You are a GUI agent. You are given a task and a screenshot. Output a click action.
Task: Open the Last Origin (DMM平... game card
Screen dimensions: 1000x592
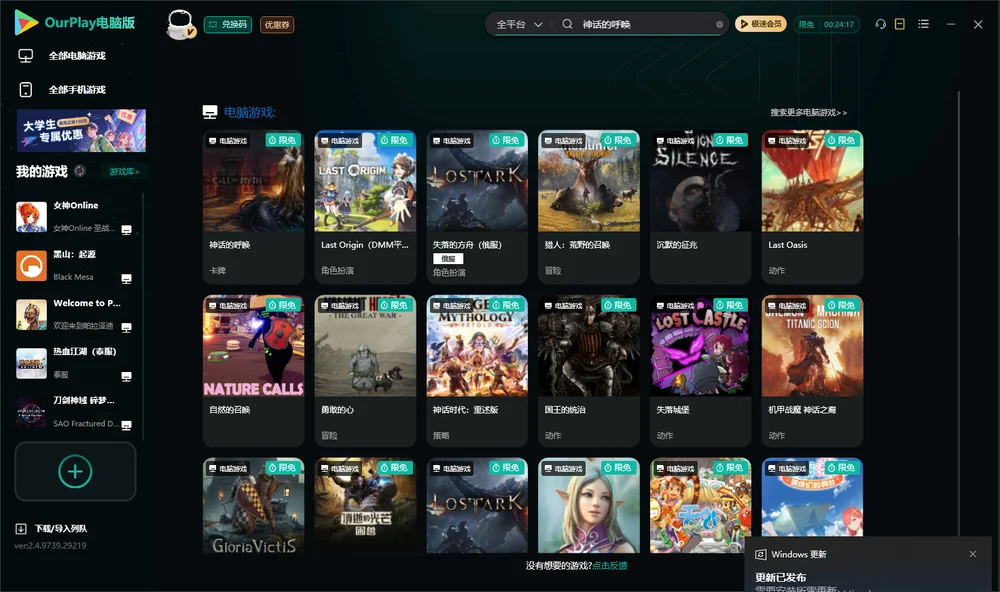coord(365,207)
